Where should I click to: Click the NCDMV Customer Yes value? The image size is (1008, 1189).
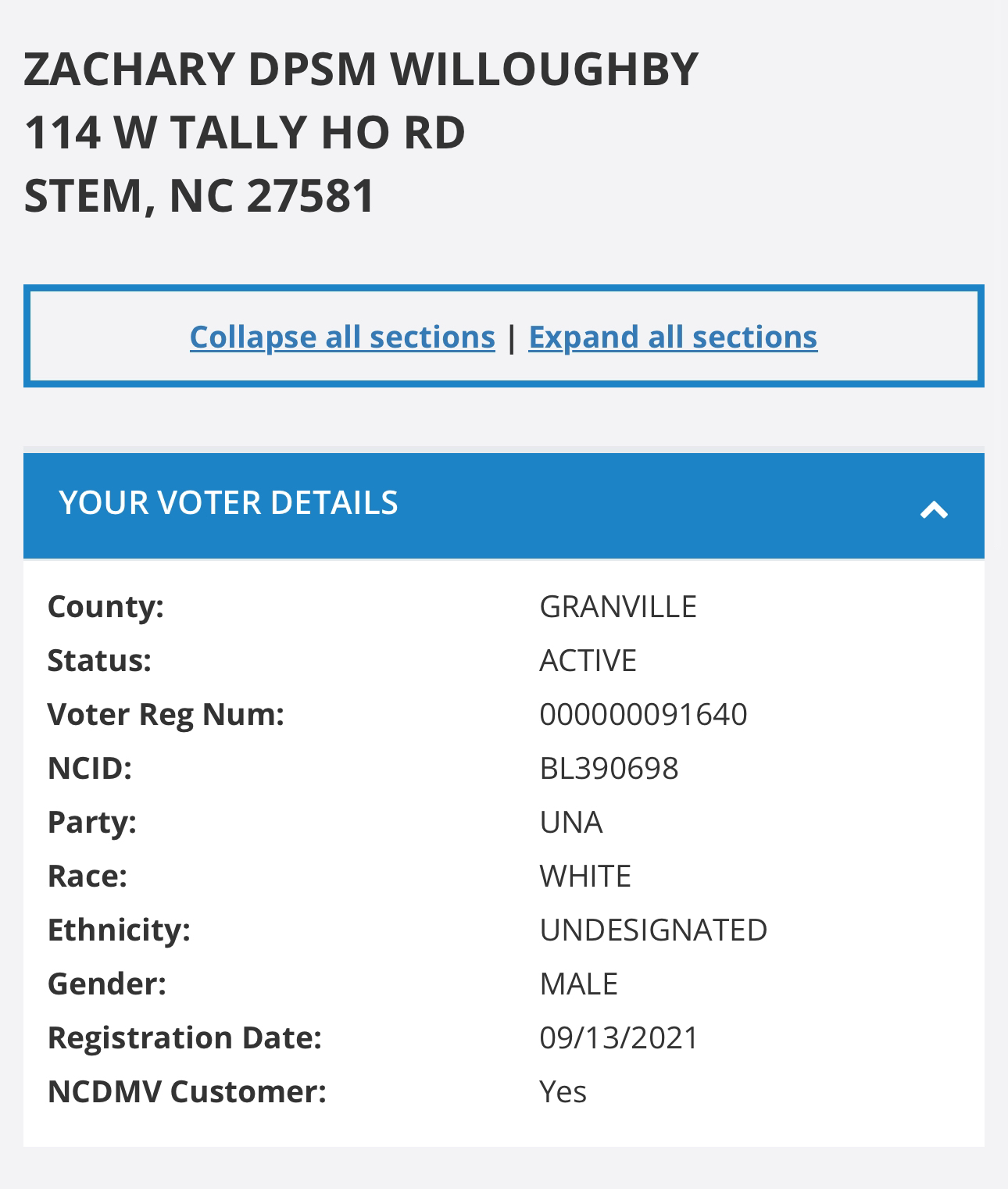tap(563, 1092)
